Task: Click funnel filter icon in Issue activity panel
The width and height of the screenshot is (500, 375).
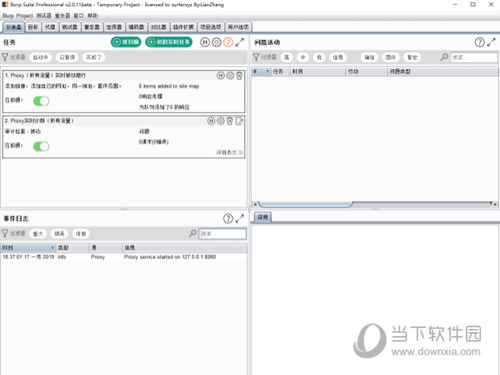Action: tap(256, 57)
